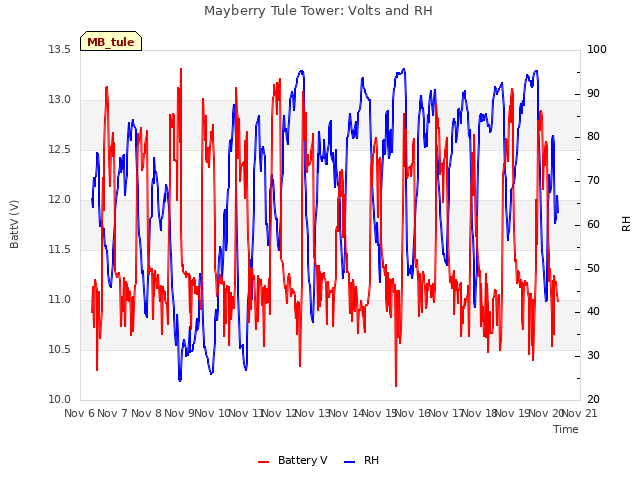Click the 90 right axis tick label
This screenshot has height=480, width=640.
tap(593, 93)
